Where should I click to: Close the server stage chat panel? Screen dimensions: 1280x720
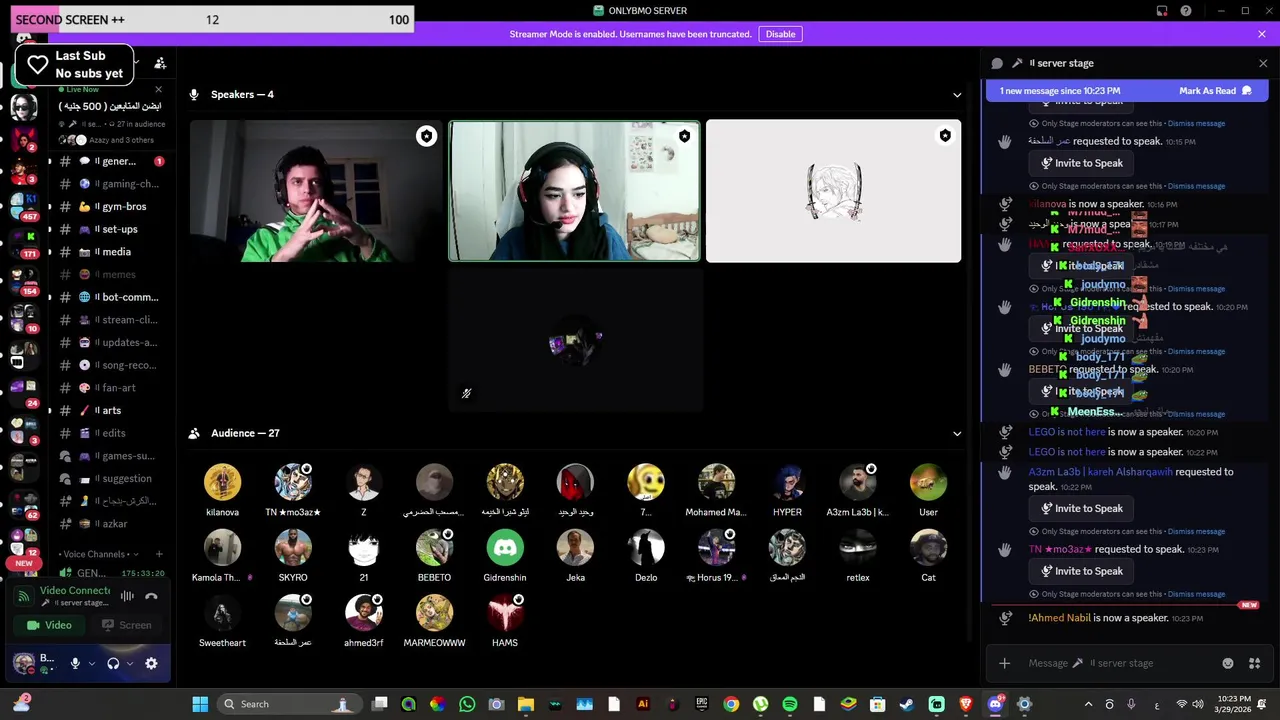point(1263,63)
